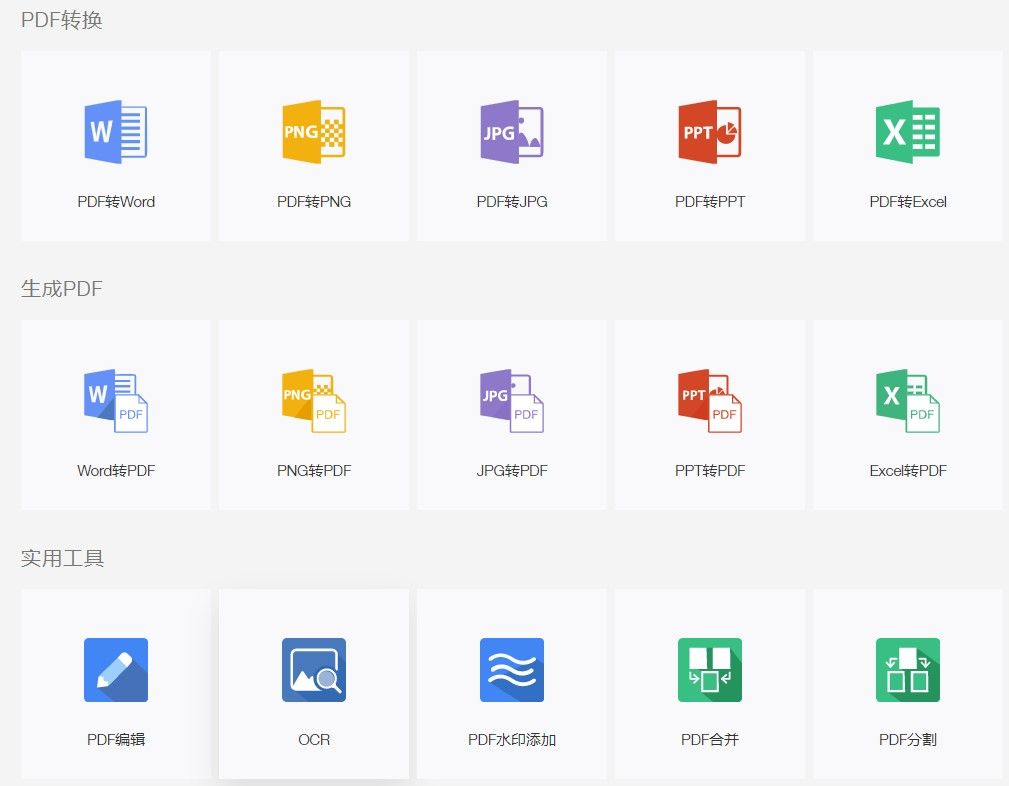Click the 'PDF水印添加' label text
The image size is (1009, 786).
pyautogui.click(x=512, y=740)
